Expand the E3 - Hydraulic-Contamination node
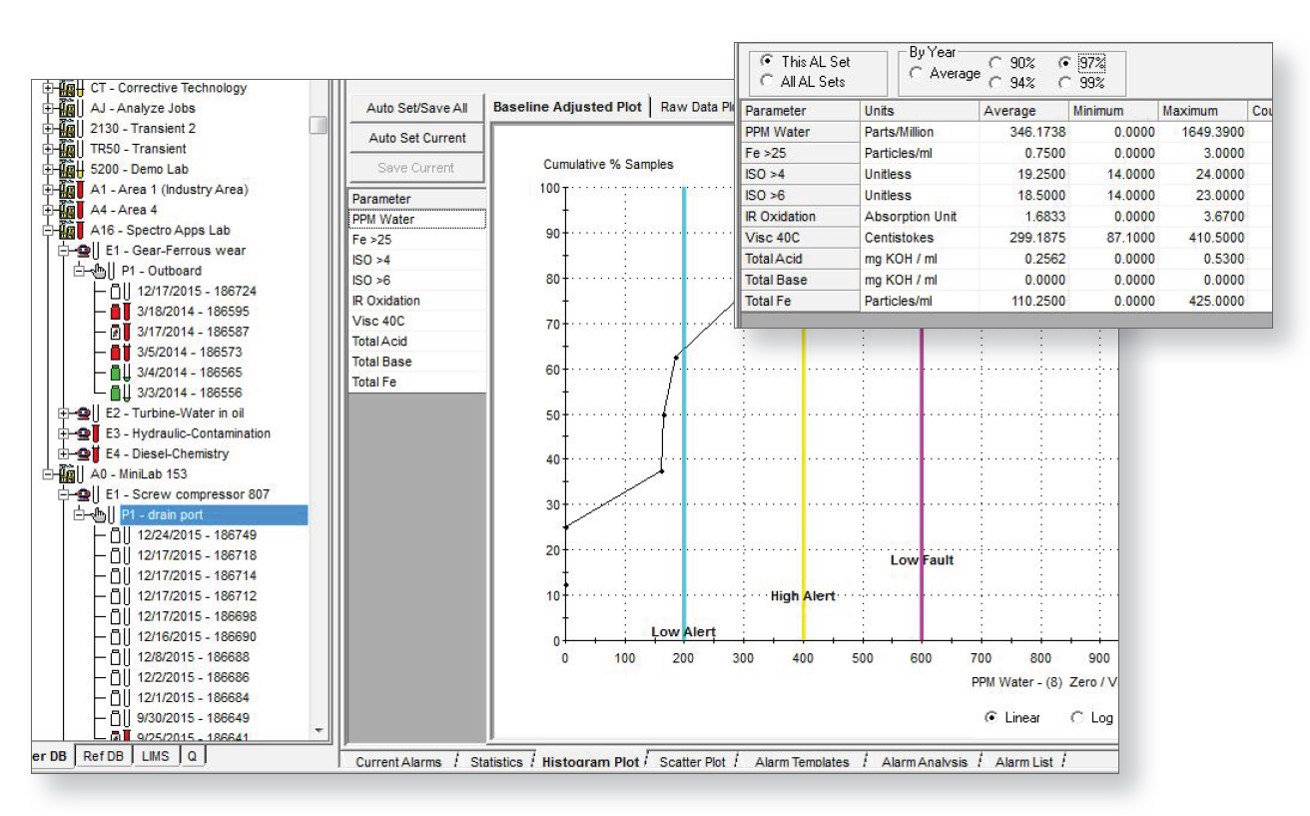This screenshot has height=816, width=1310. coord(64,434)
